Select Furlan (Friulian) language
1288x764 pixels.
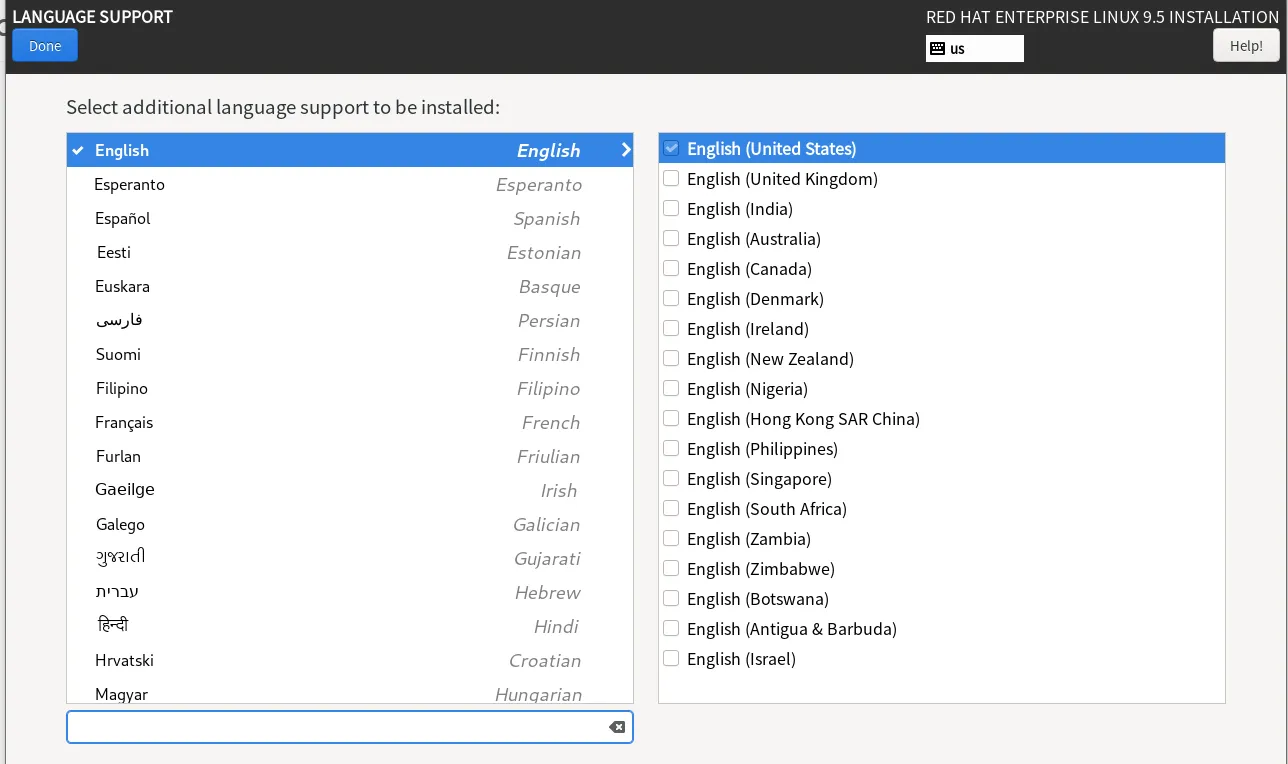pyautogui.click(x=350, y=456)
